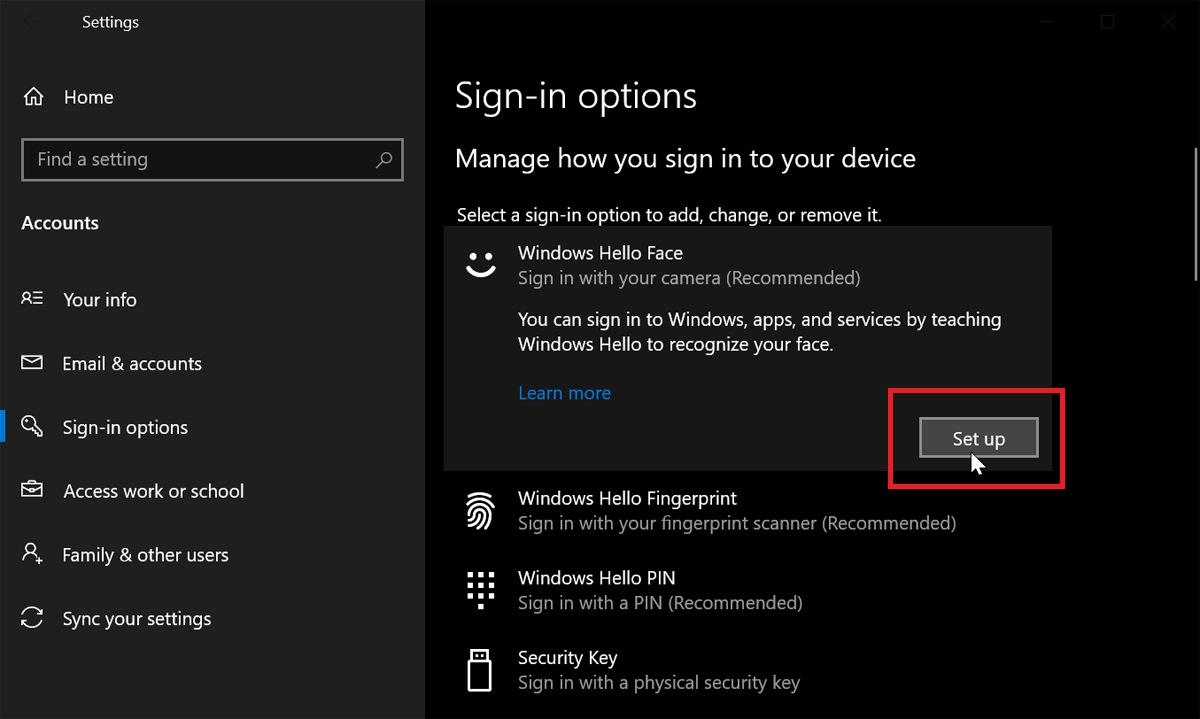Open the Learn more link
1200x719 pixels.
click(564, 392)
